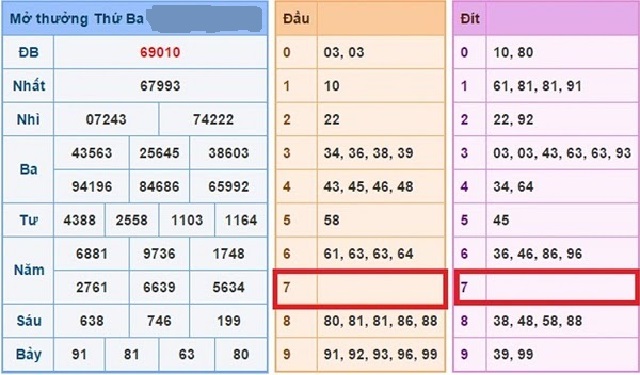
Task: Select the Năm number 5634
Action: pyautogui.click(x=229, y=287)
